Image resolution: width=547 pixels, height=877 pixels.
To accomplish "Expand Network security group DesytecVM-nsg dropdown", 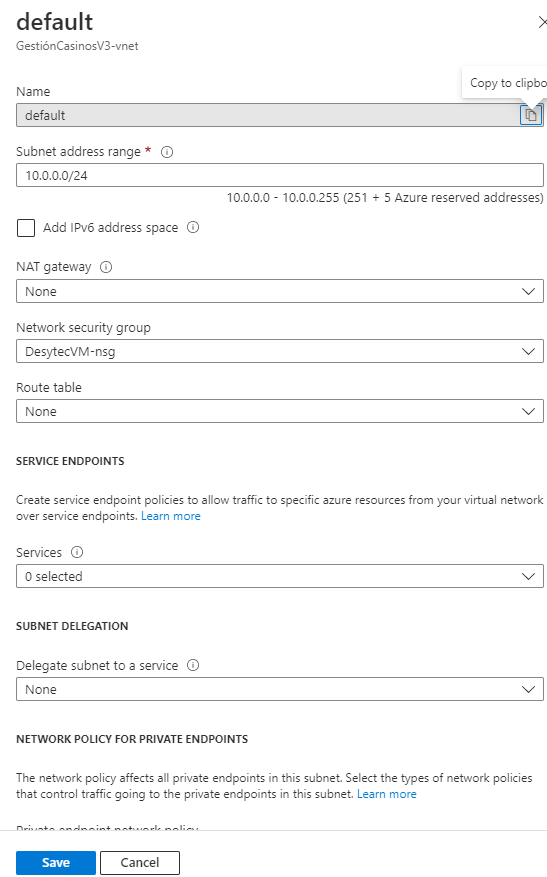I will tap(280, 351).
